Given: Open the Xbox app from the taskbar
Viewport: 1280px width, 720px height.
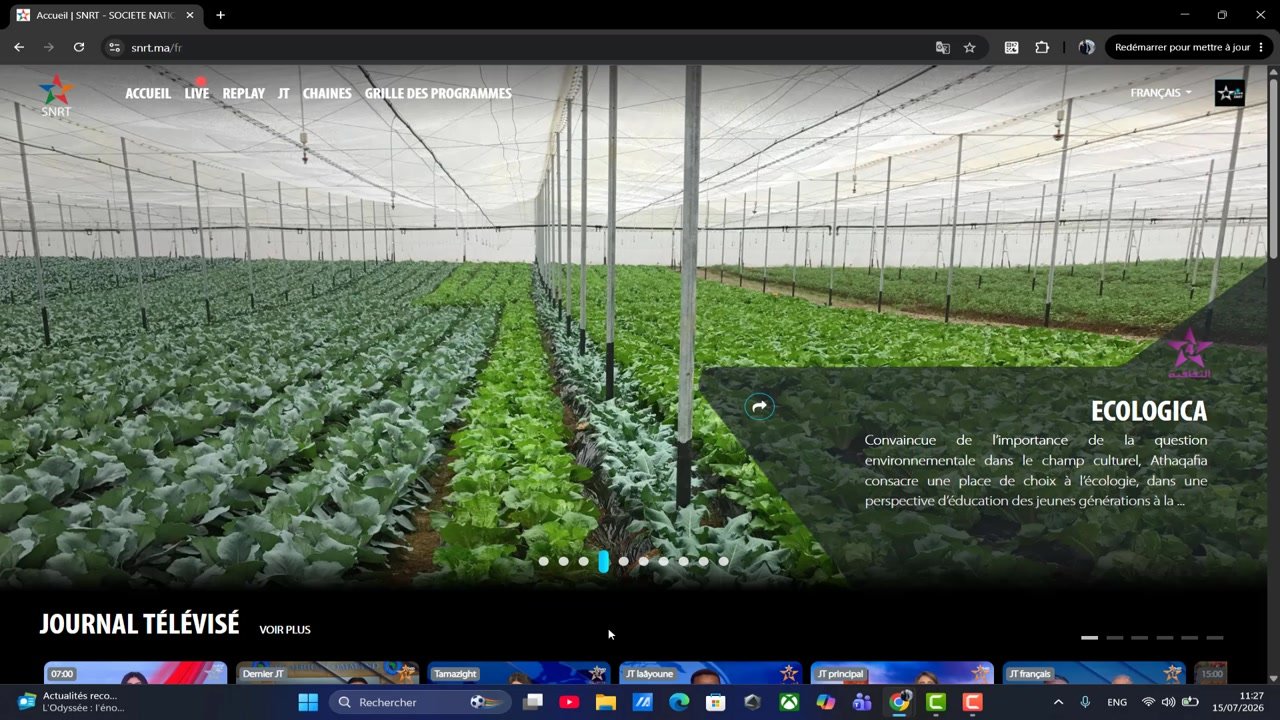Looking at the screenshot, I should [789, 702].
